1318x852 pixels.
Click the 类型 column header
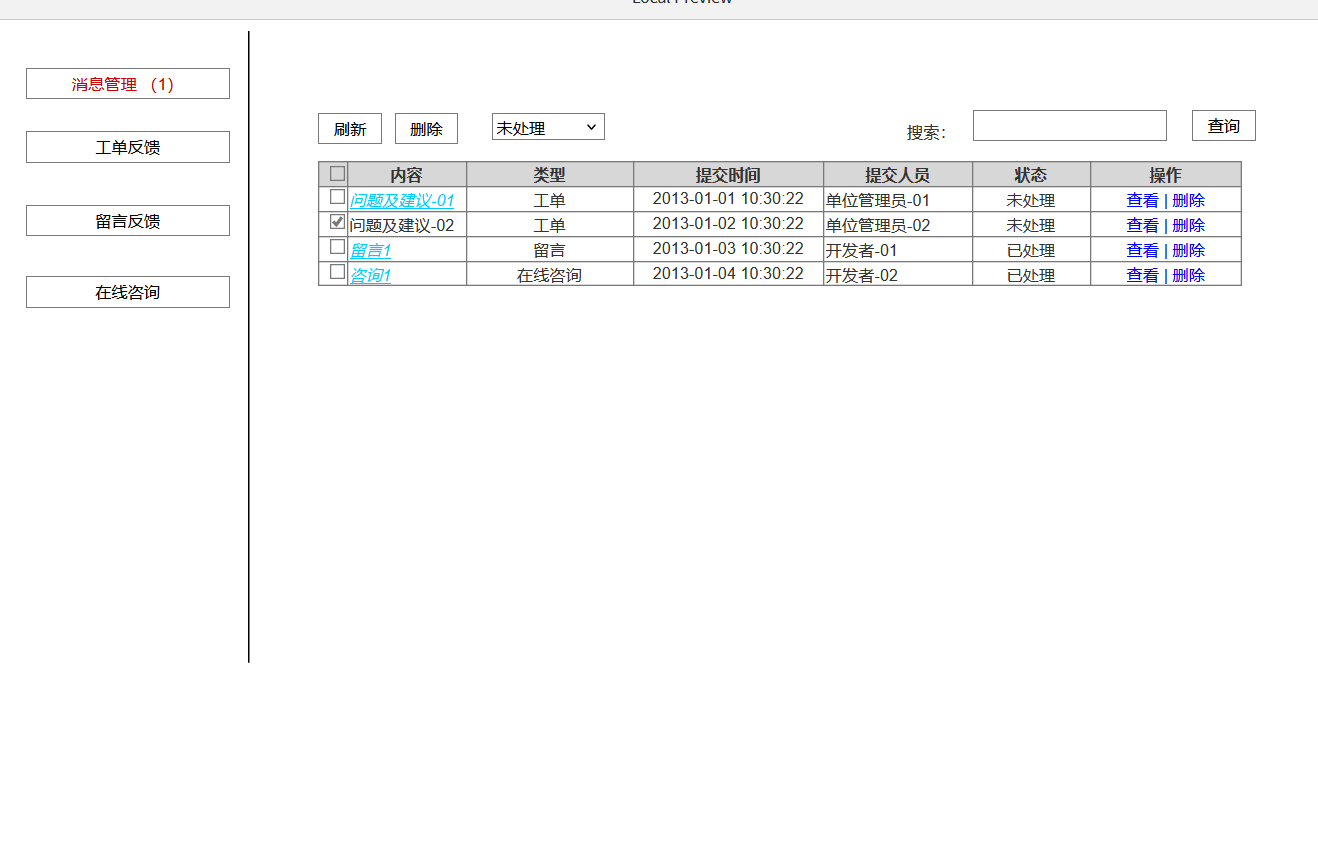(550, 175)
